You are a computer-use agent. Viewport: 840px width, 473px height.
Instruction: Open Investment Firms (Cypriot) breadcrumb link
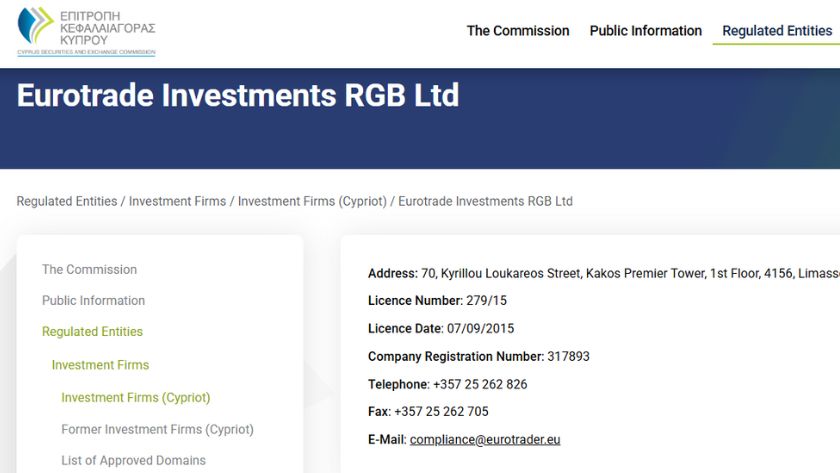tap(312, 201)
